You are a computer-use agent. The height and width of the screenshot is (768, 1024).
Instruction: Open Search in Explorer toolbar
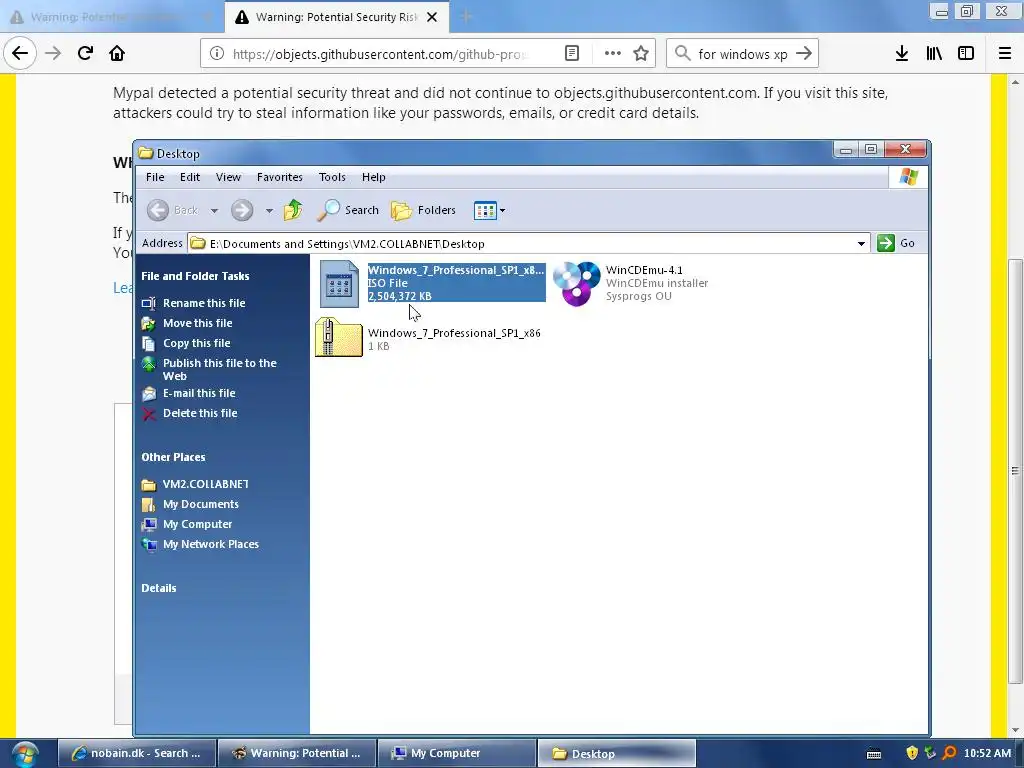[x=348, y=210]
